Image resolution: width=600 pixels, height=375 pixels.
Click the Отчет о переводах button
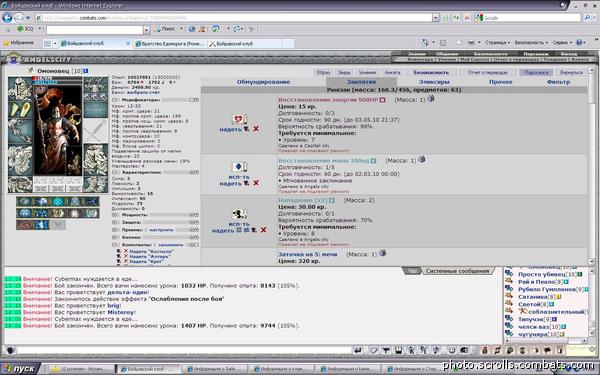pos(488,72)
